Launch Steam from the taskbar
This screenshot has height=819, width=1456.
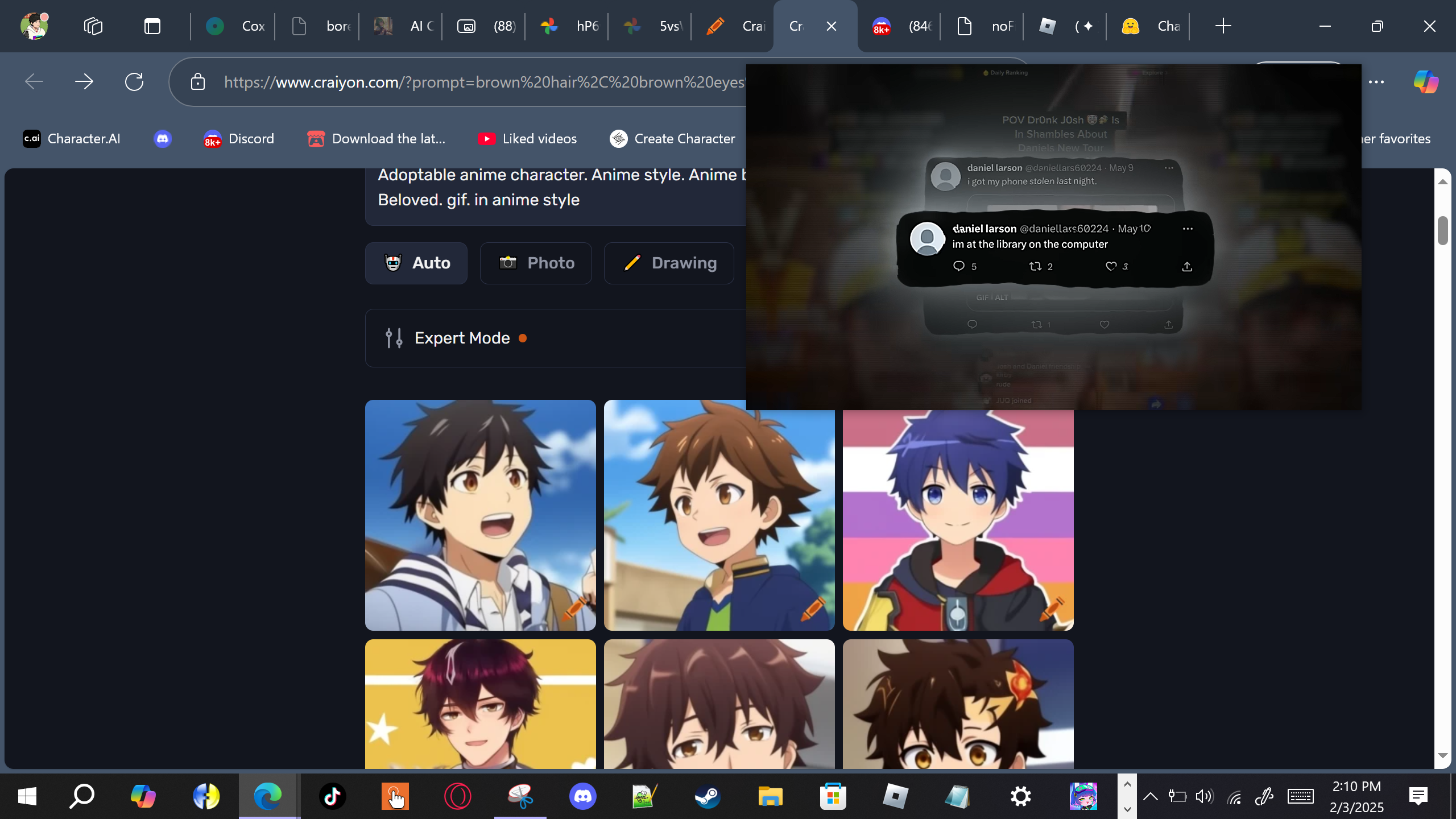(708, 796)
